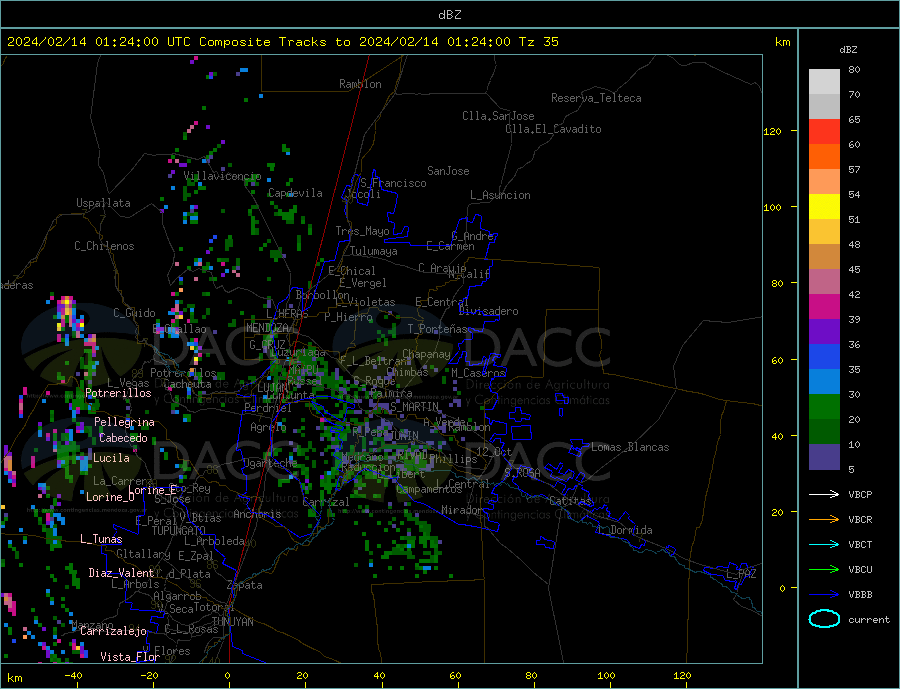Click the Clla.El_Cavadito map label

coord(553,129)
